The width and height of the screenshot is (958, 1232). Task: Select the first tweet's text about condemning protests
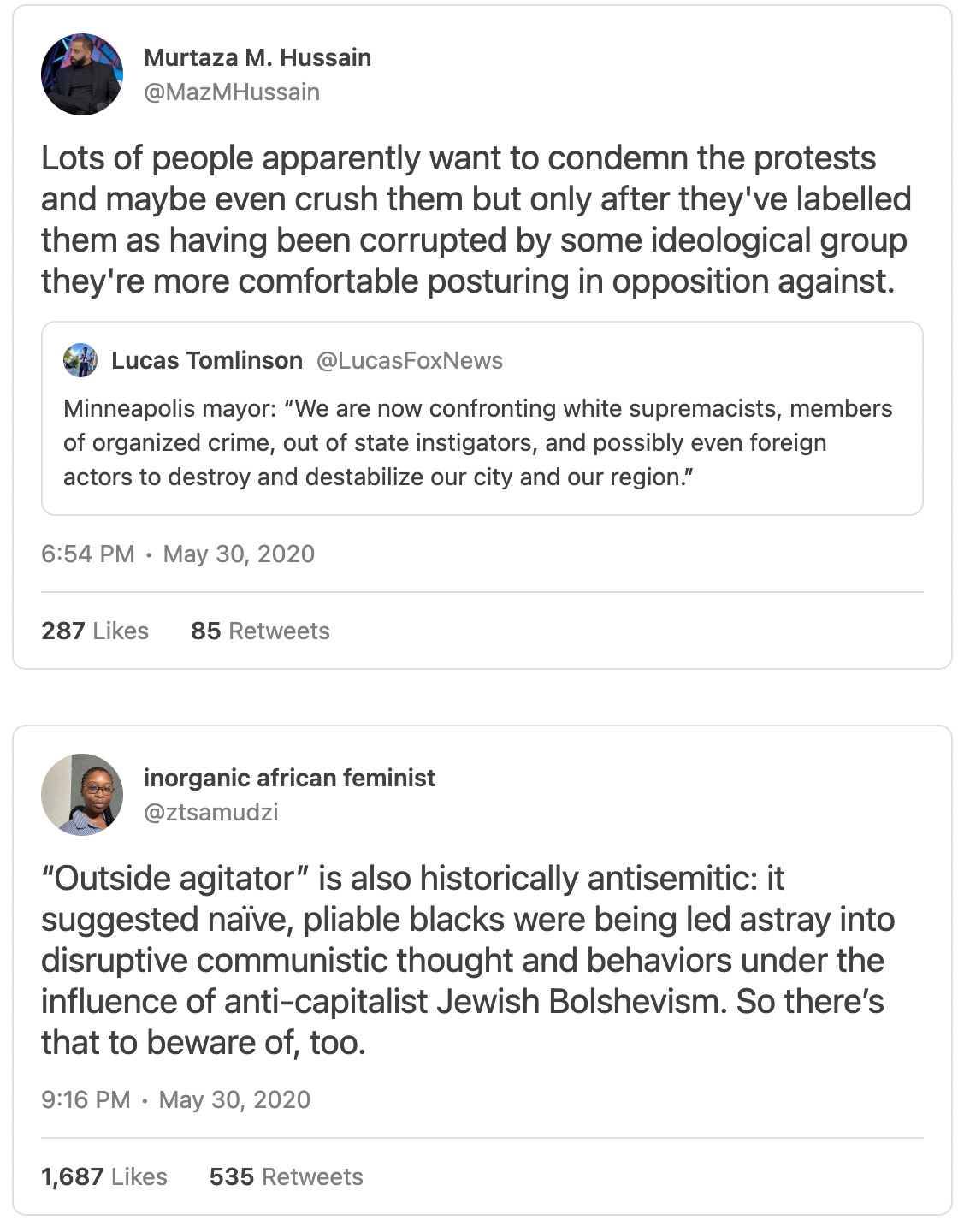tap(476, 220)
